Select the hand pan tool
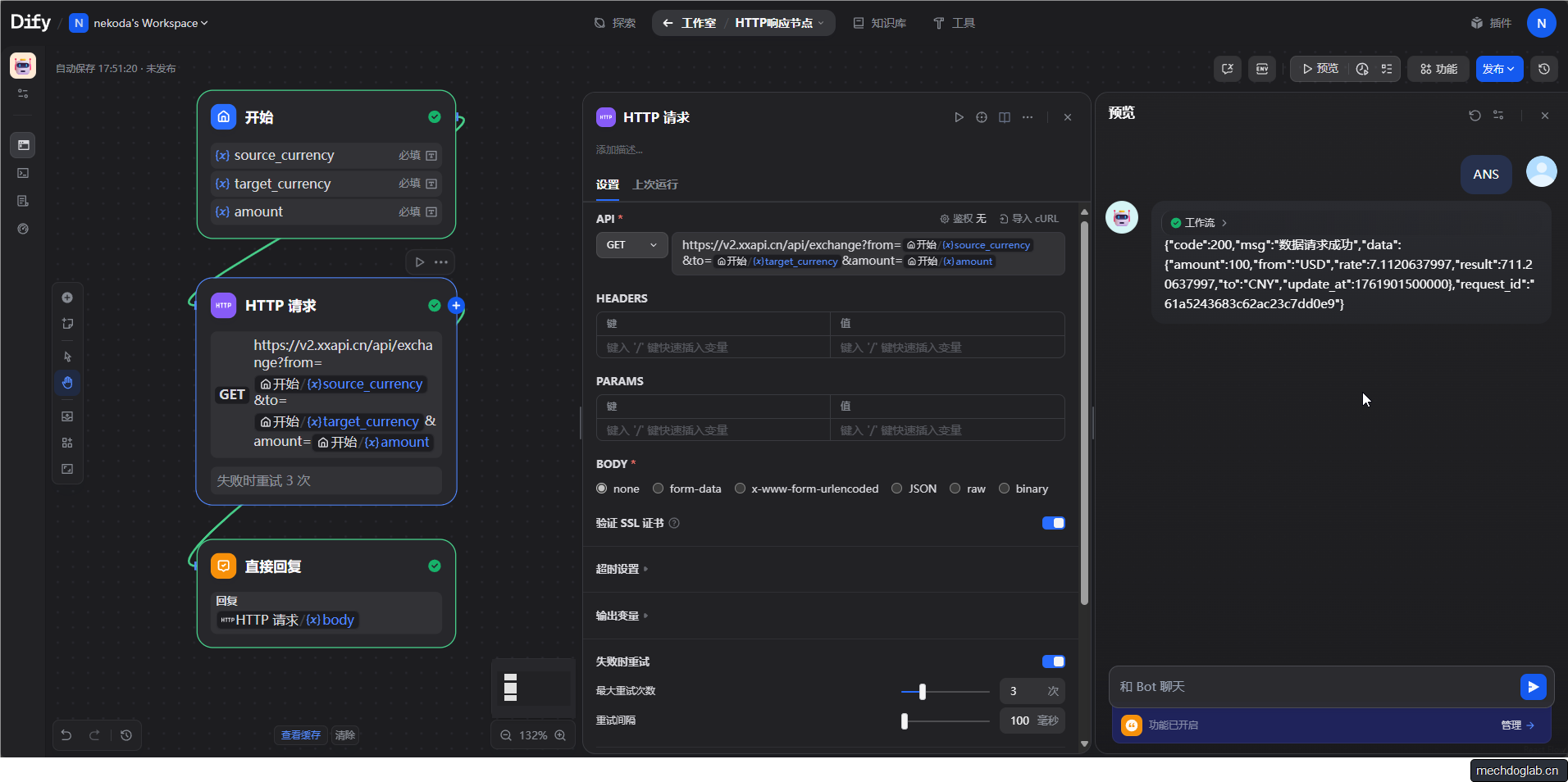Image resolution: width=1568 pixels, height=782 pixels. pos(67,383)
